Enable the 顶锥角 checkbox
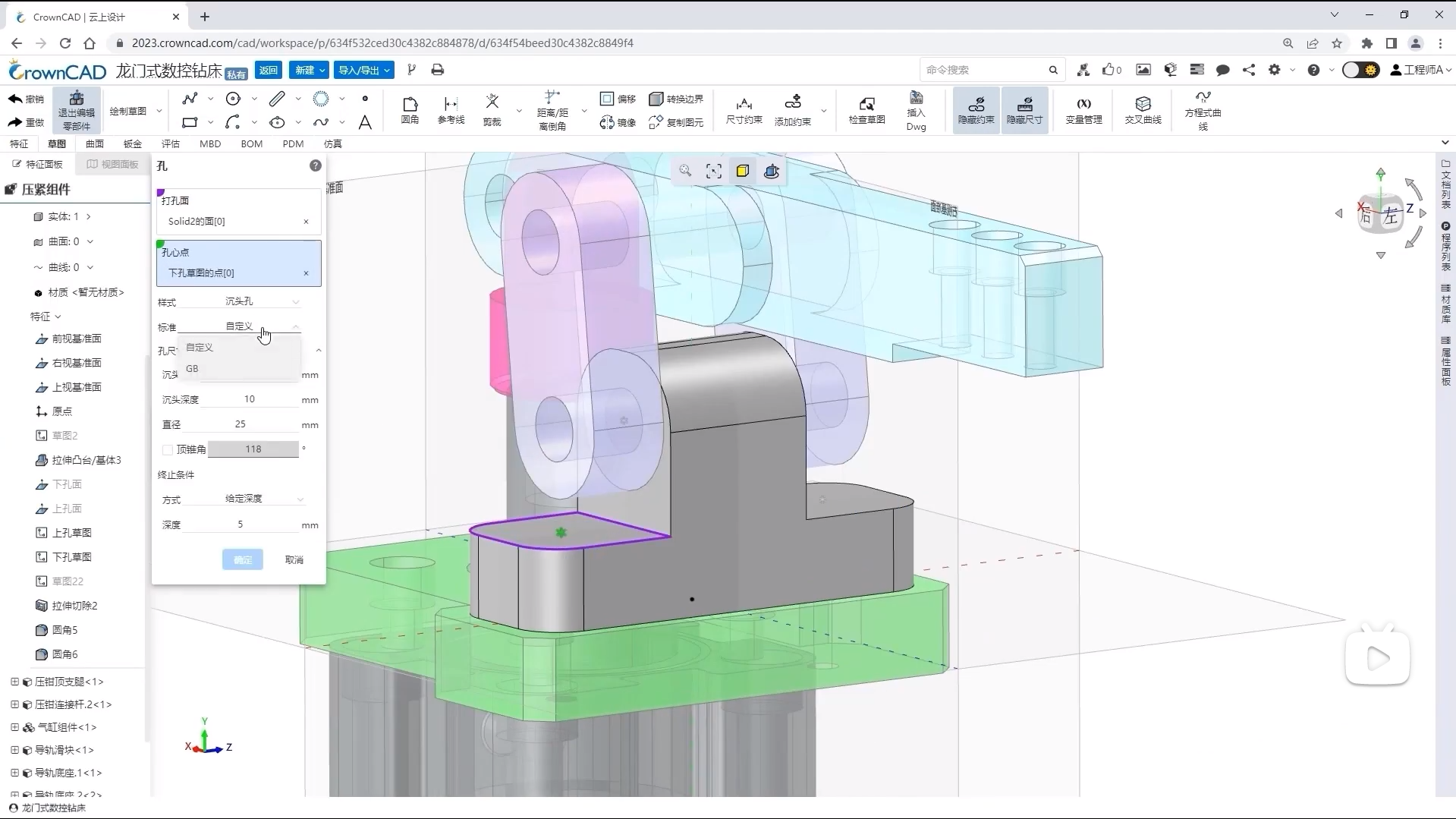Viewport: 1456px width, 819px height. pos(168,450)
